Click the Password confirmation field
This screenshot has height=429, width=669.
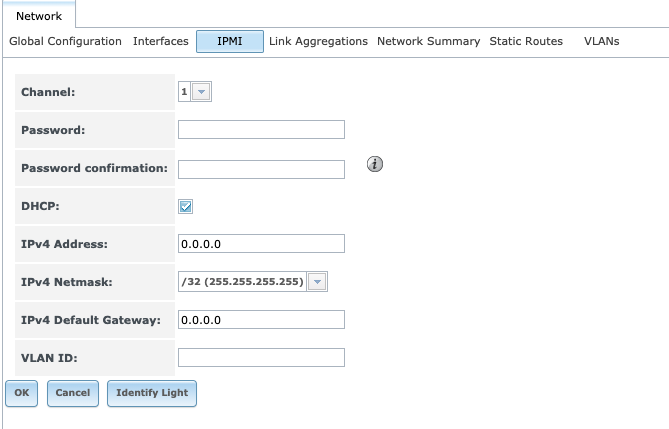(261, 168)
